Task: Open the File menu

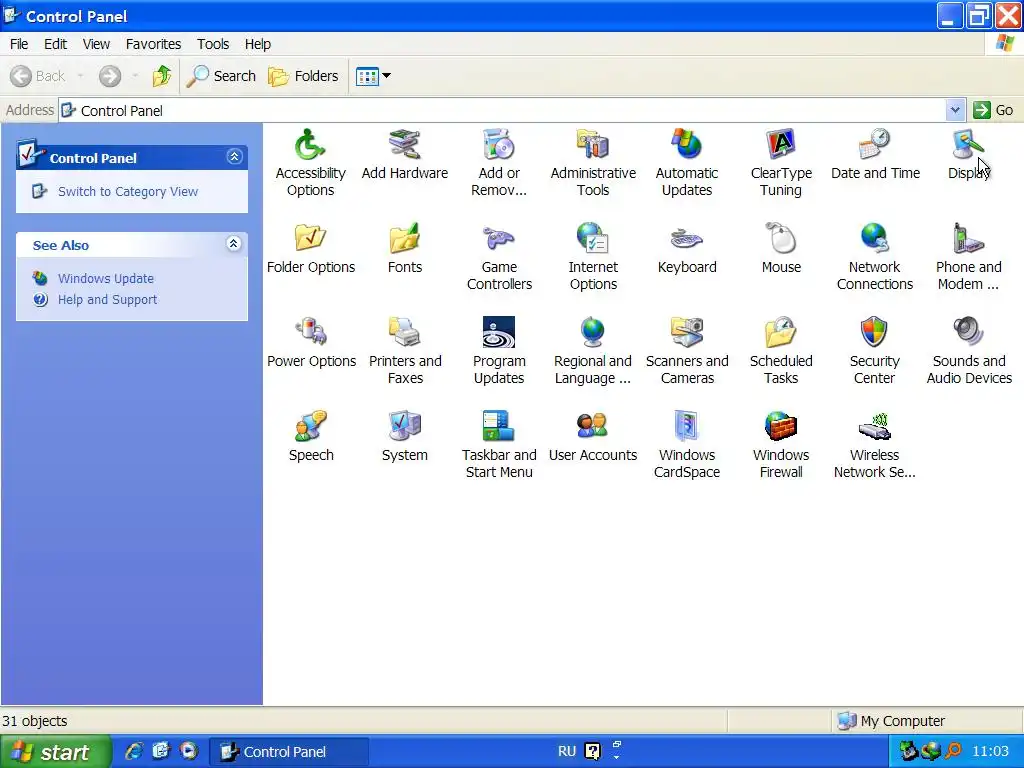Action: (19, 44)
